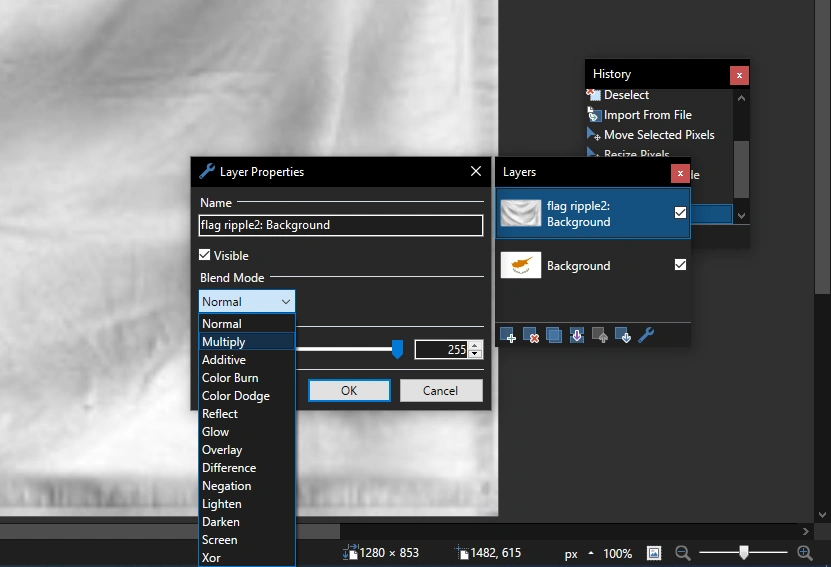This screenshot has width=831, height=567.
Task: Click the 1482, 615 cursor coordinates text
Action: tap(496, 553)
